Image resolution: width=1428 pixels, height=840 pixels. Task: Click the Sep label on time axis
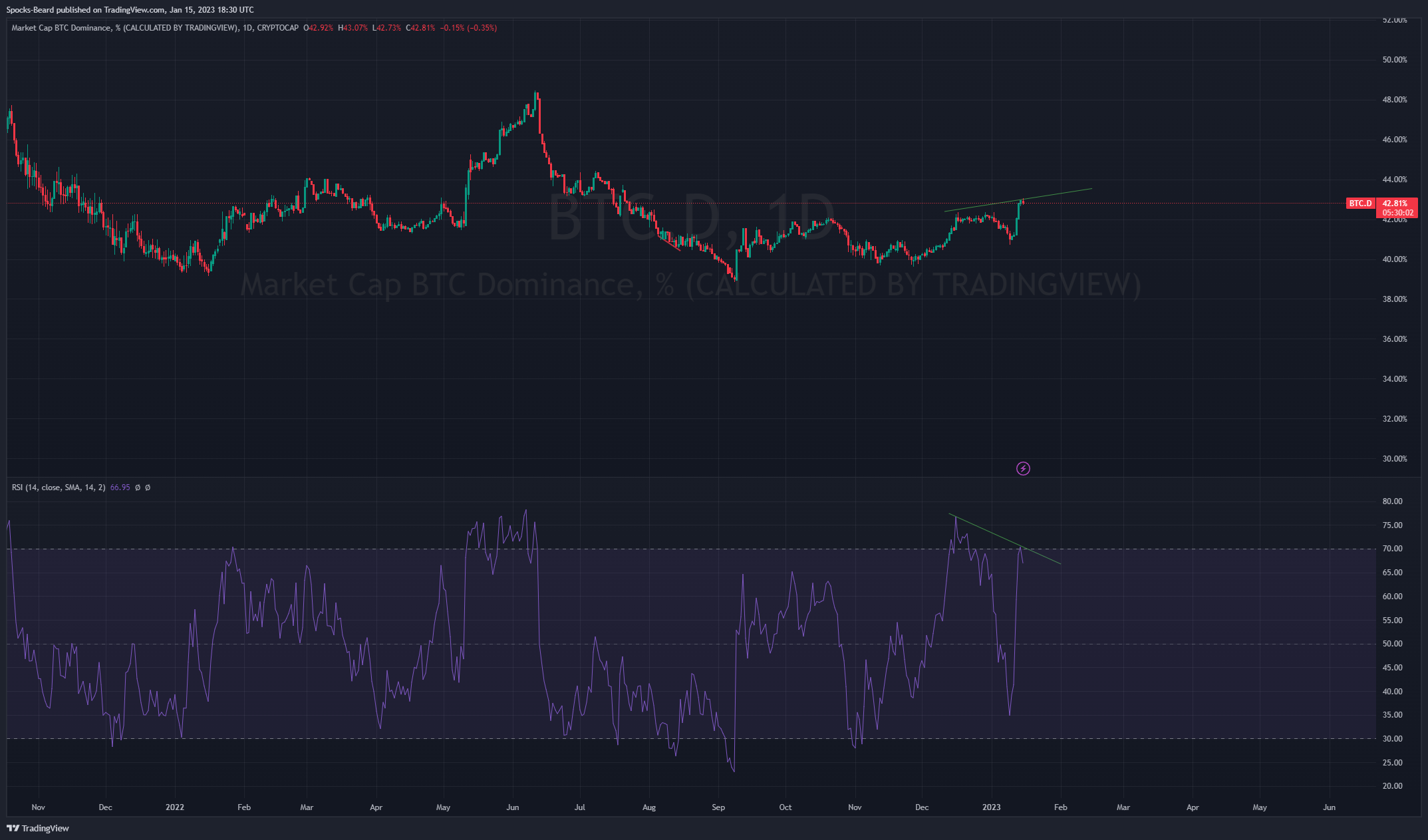coord(718,807)
